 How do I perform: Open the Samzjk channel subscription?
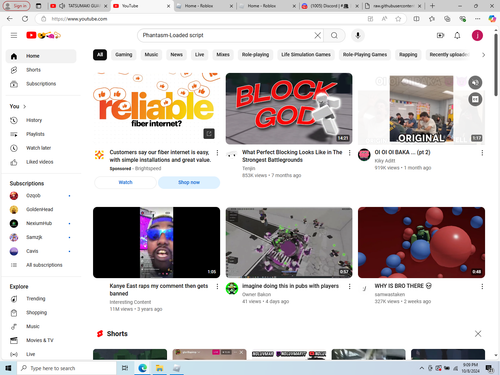41,237
